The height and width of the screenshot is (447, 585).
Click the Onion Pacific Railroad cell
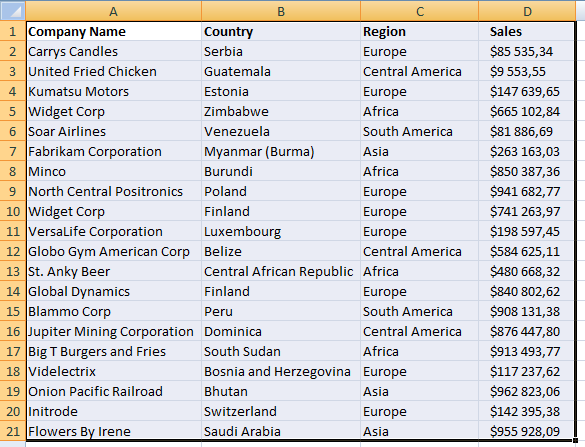pyautogui.click(x=114, y=391)
